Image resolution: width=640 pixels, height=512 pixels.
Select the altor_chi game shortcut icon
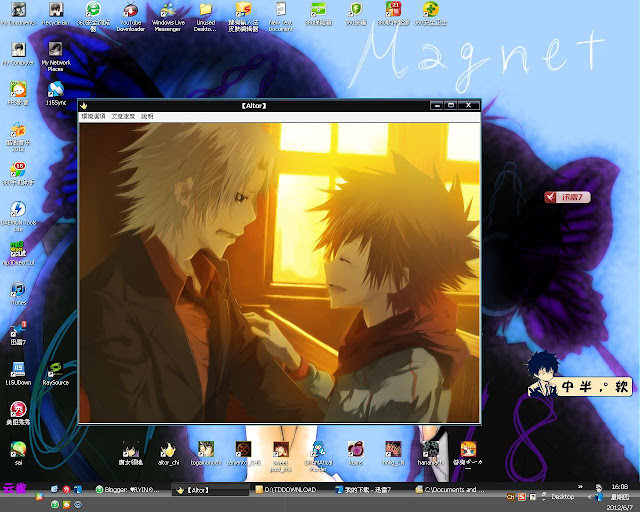tap(168, 453)
